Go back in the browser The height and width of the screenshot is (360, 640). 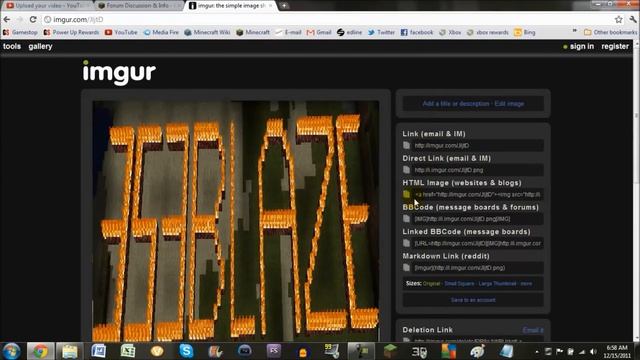tap(7, 20)
